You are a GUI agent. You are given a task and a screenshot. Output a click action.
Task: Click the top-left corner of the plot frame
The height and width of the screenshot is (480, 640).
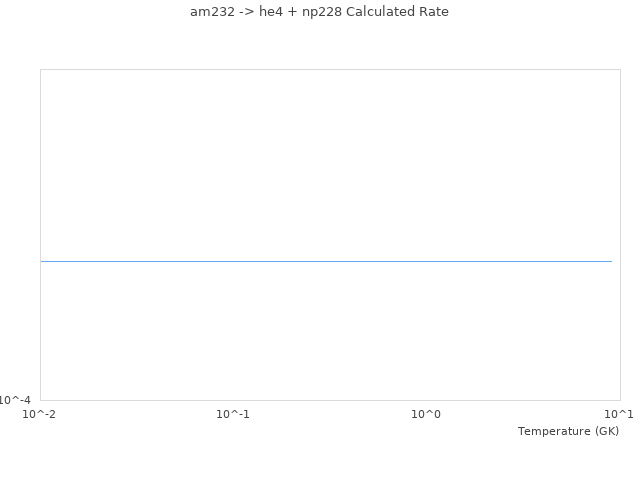point(40,69)
